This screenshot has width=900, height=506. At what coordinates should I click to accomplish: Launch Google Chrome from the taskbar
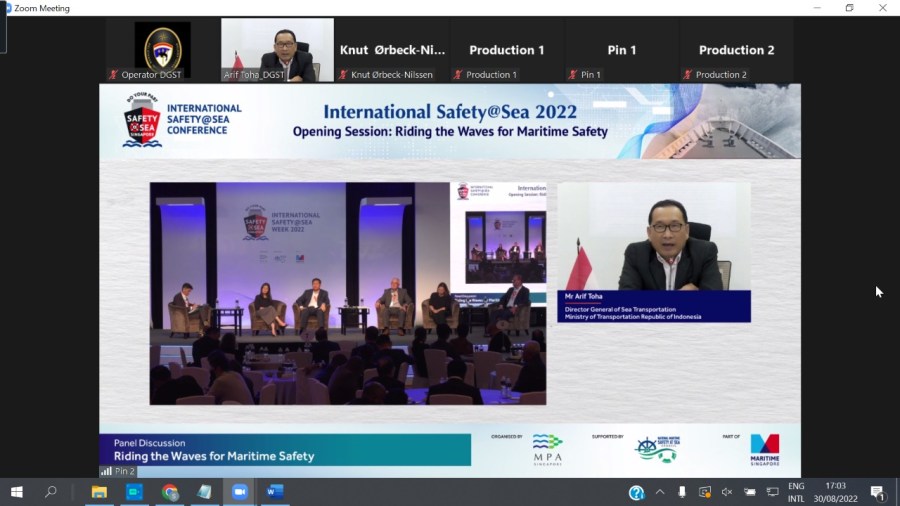[x=170, y=492]
